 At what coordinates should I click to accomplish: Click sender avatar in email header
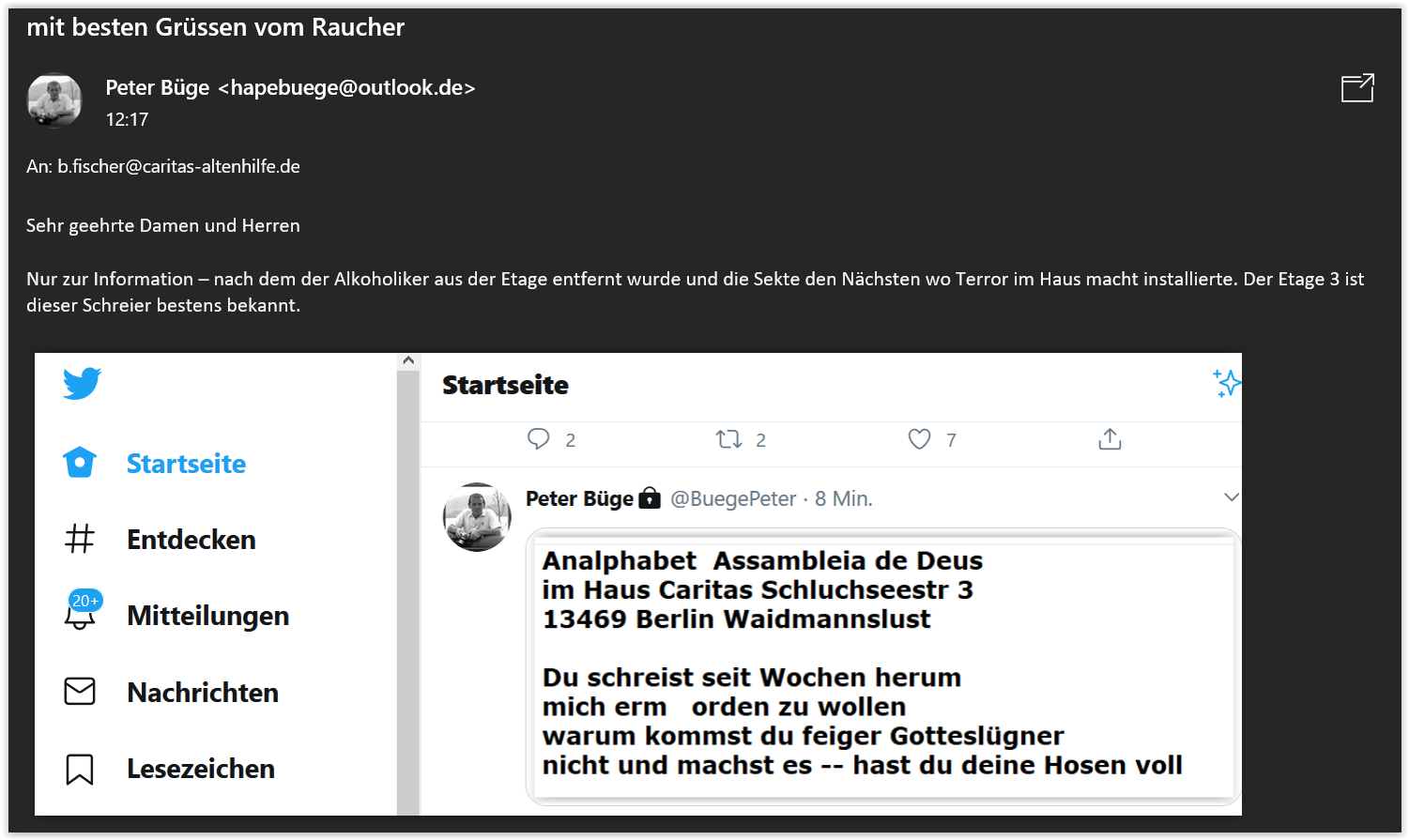click(54, 100)
